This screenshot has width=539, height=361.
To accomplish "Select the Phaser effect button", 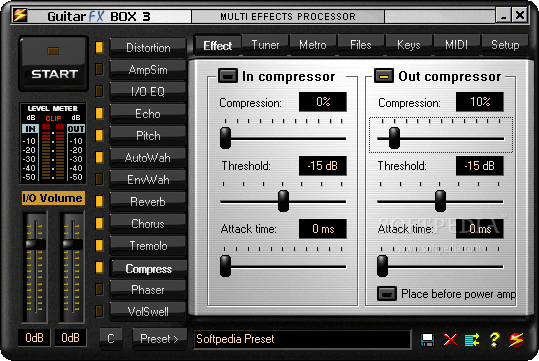I will point(148,289).
